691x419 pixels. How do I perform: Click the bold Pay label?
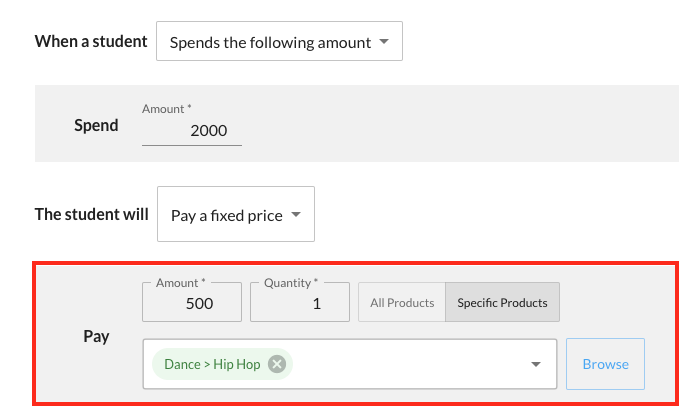click(x=96, y=336)
